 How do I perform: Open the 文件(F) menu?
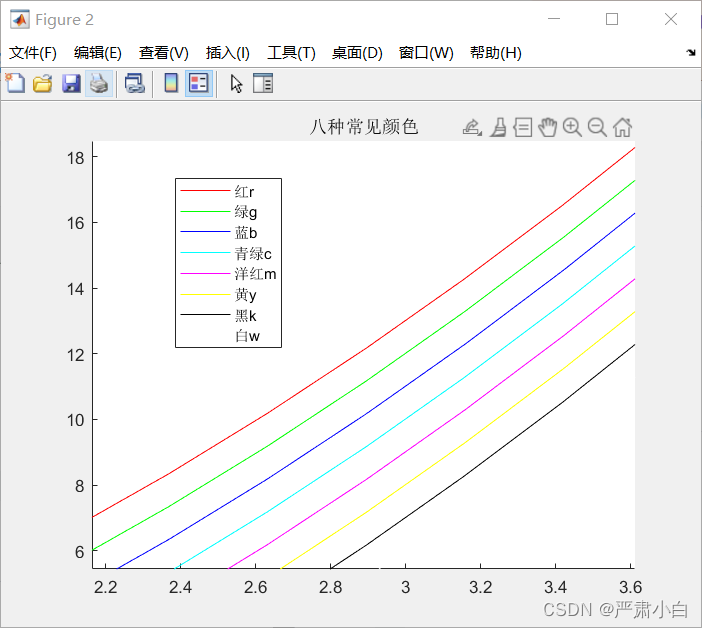[x=33, y=53]
